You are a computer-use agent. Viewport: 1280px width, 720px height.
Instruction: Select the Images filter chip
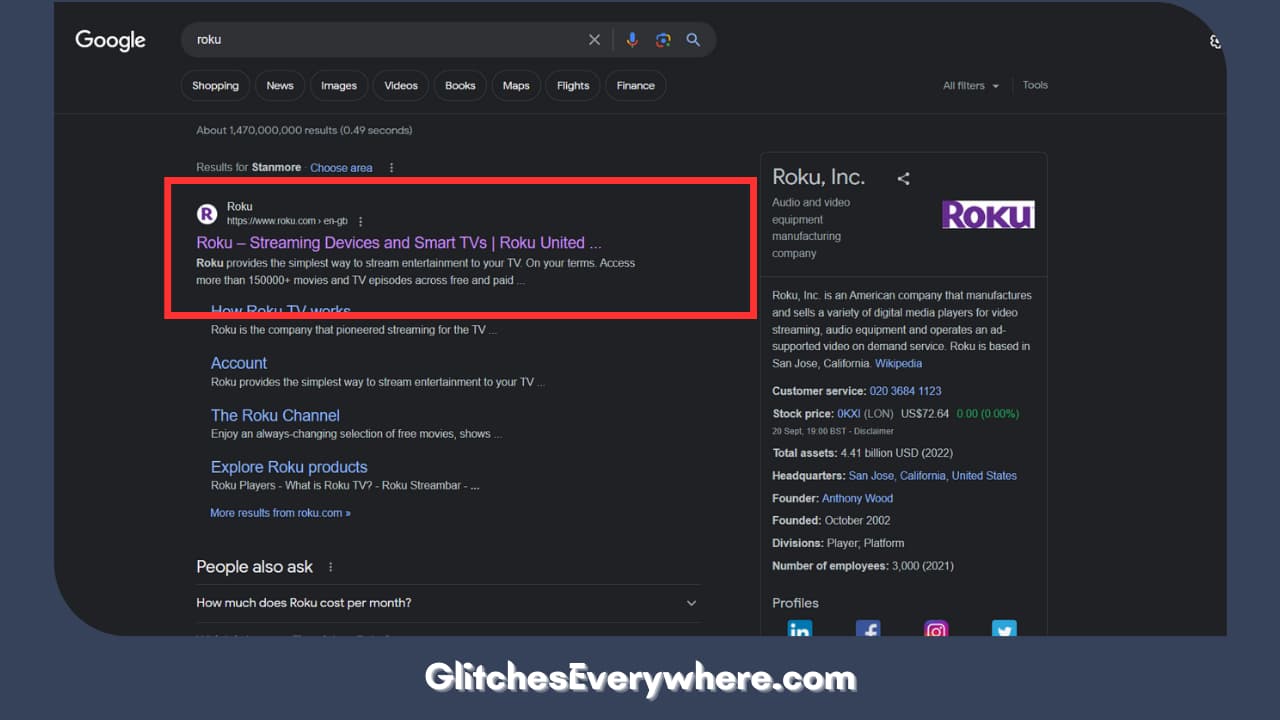point(339,86)
